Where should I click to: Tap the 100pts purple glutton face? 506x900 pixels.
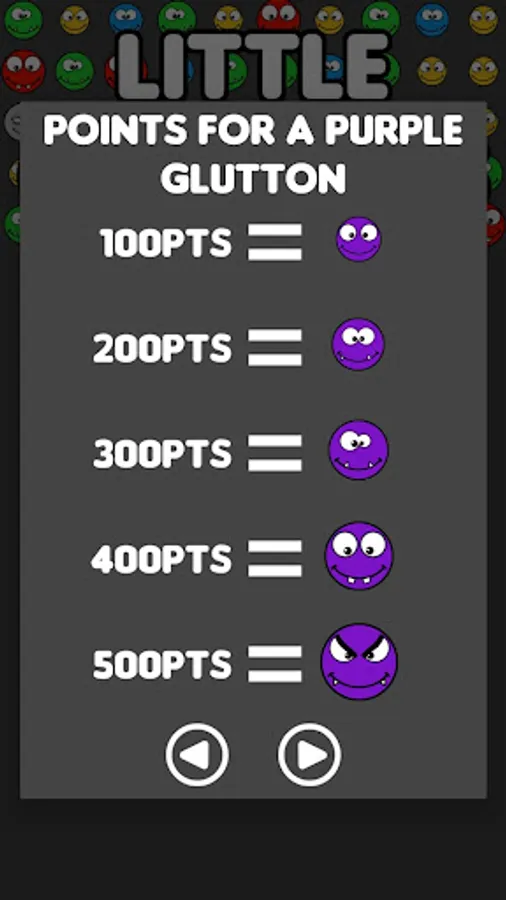359,239
